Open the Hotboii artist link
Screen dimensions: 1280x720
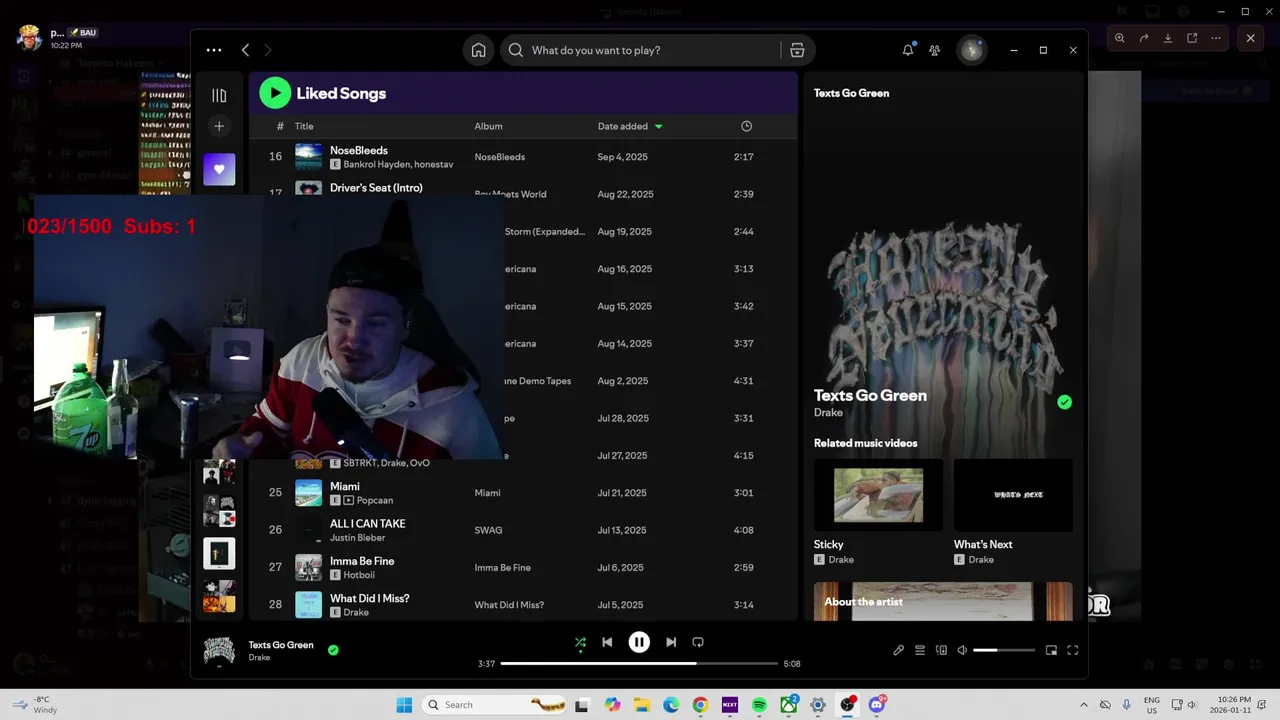pyautogui.click(x=361, y=575)
